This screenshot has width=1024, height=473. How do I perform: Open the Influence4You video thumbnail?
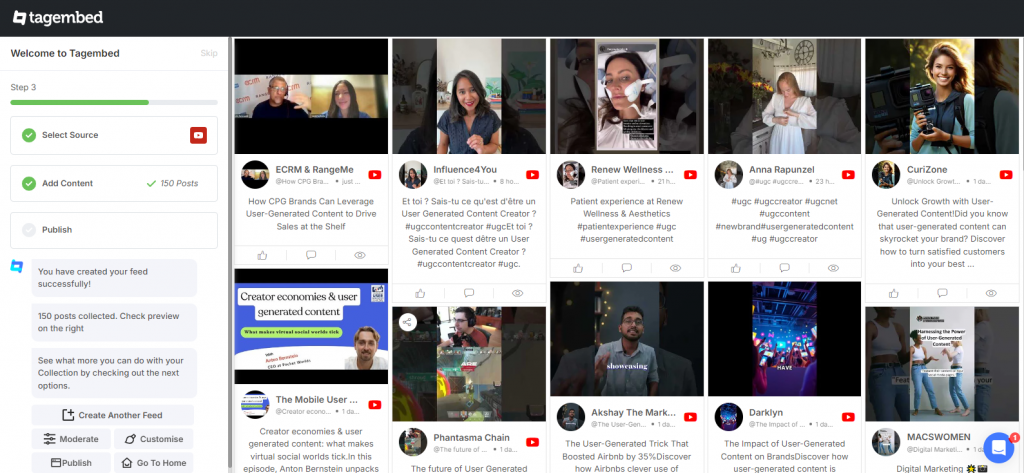(469, 96)
